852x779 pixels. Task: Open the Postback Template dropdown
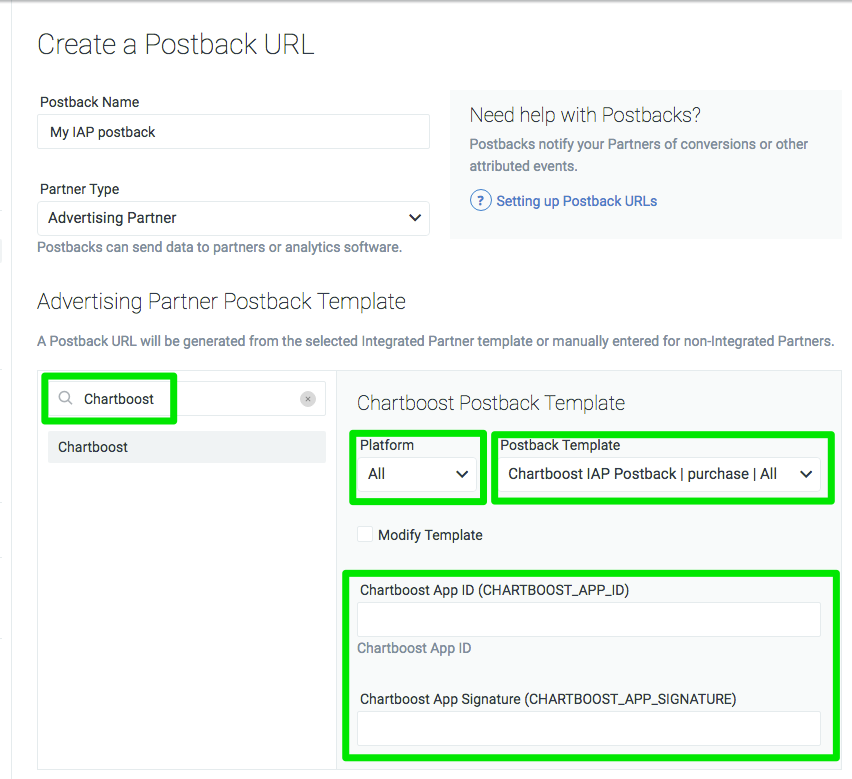tap(660, 474)
